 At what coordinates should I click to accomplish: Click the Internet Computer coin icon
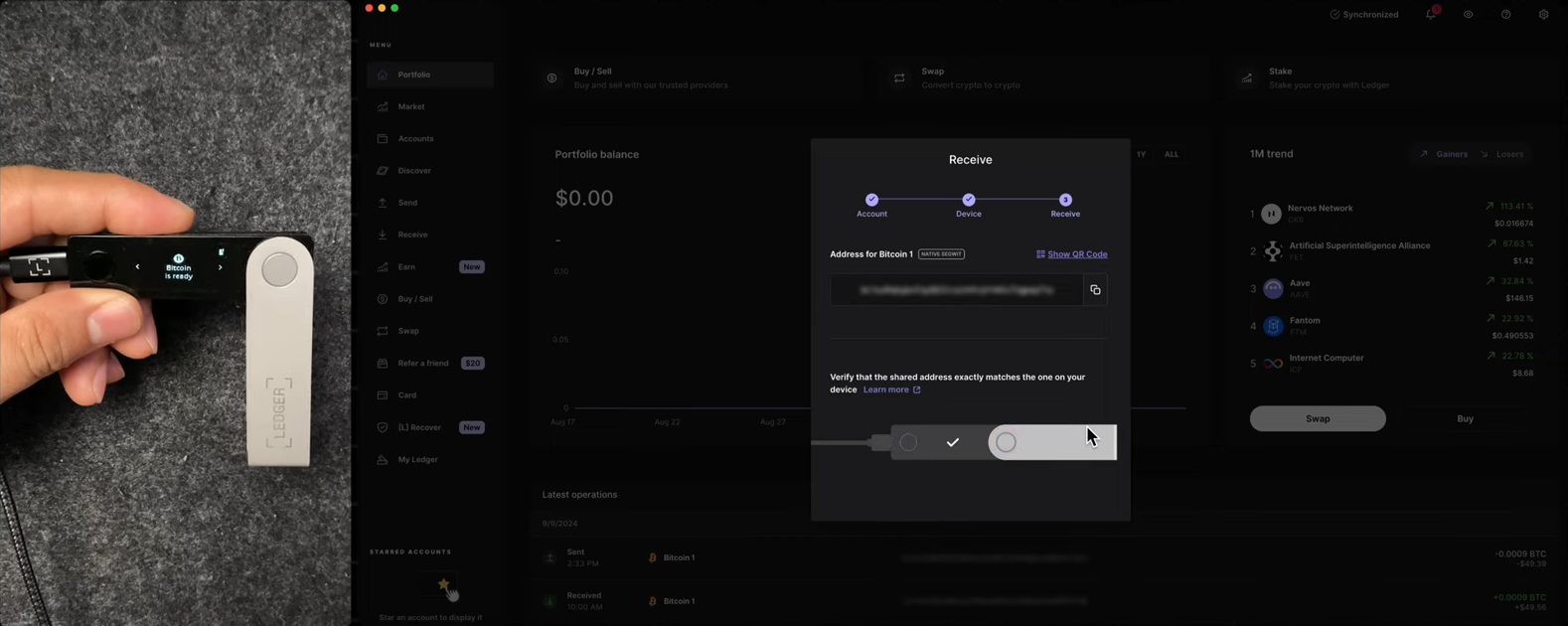pos(1272,364)
